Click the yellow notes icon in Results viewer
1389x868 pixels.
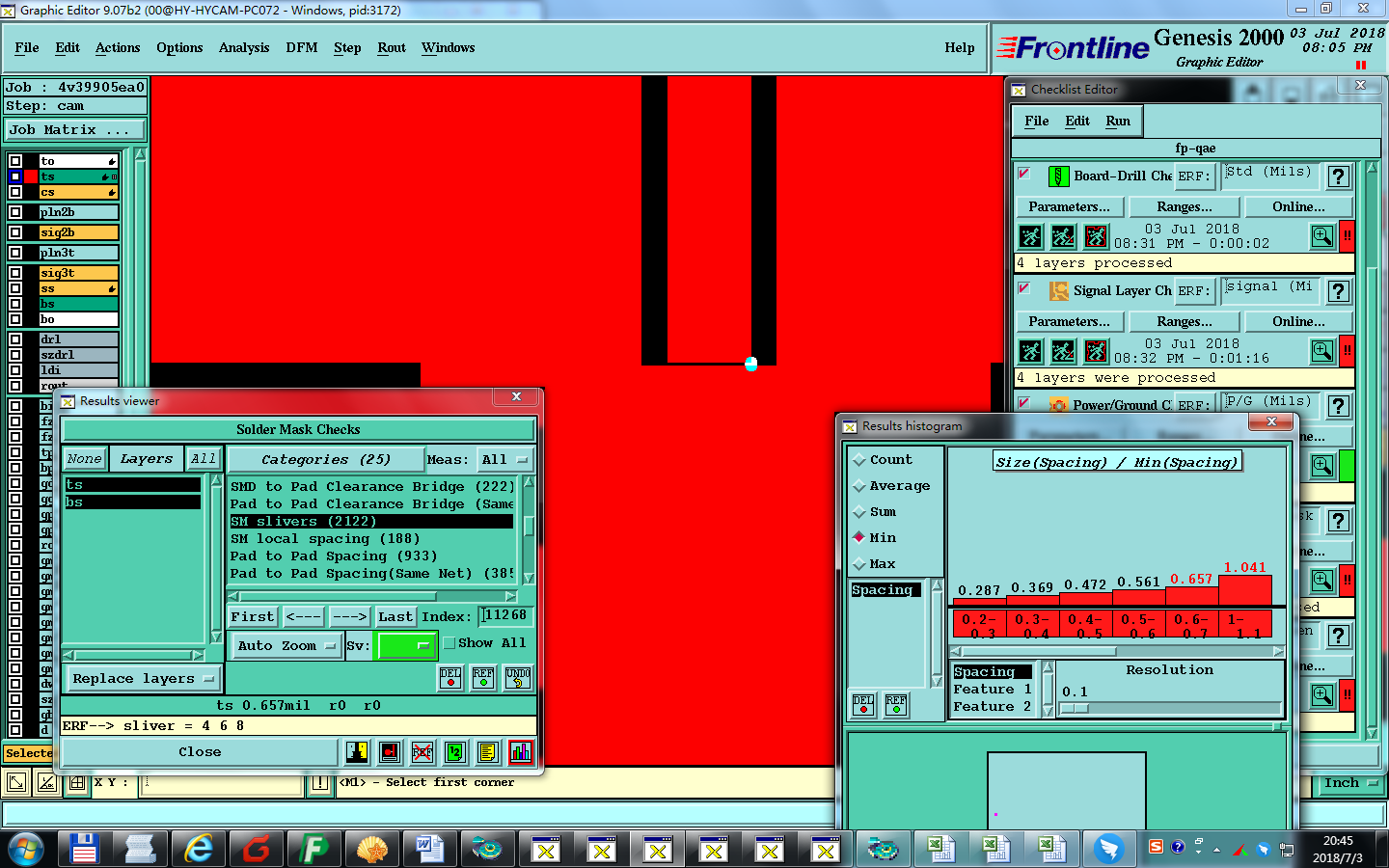click(488, 752)
